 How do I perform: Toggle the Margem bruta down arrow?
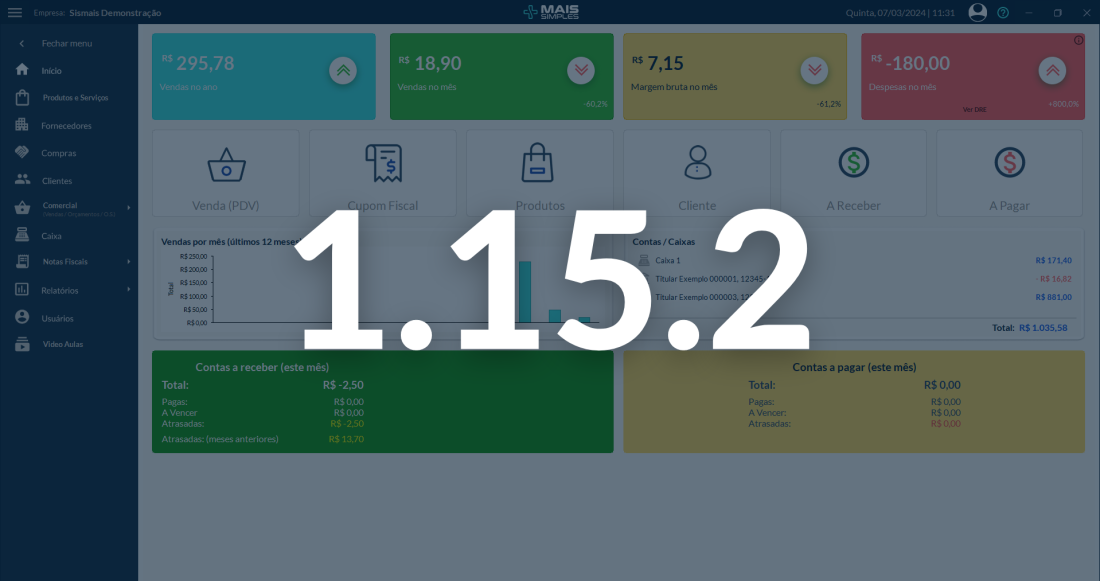(814, 70)
